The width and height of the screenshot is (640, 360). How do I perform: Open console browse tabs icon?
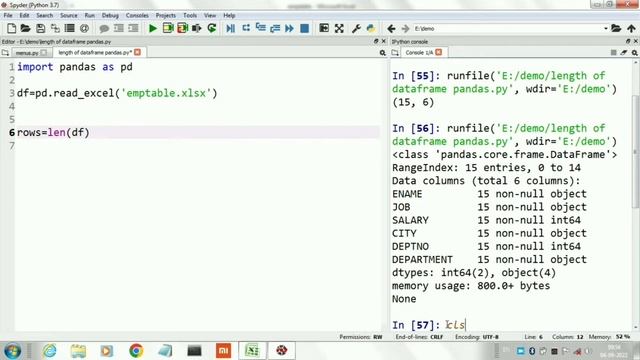[395, 52]
